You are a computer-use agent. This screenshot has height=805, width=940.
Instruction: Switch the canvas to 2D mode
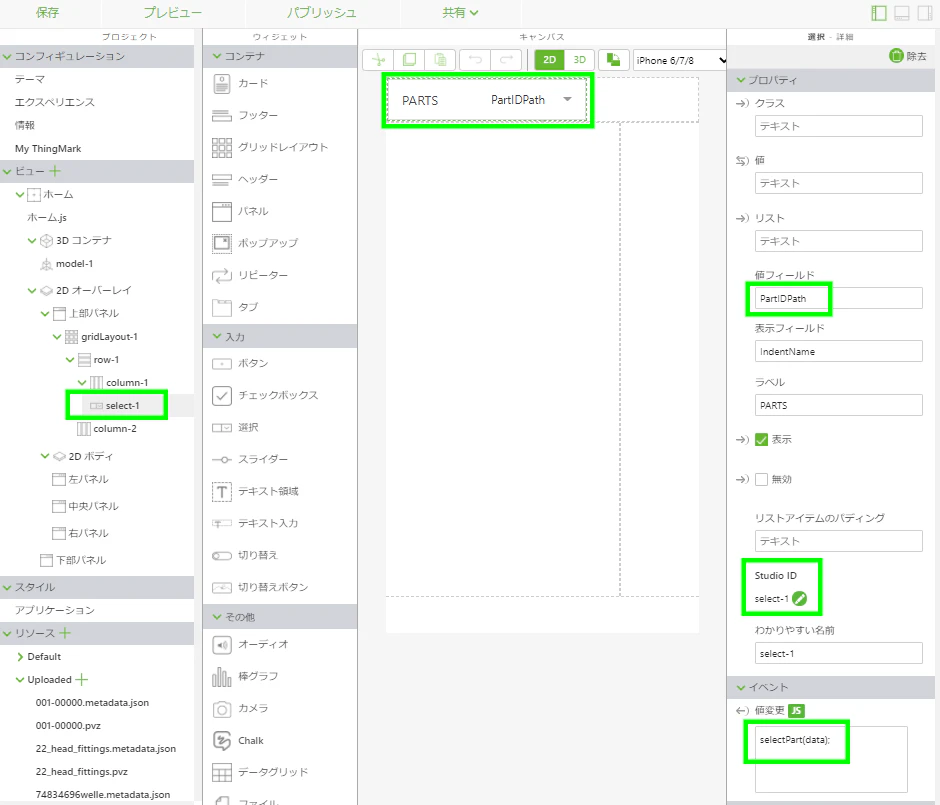(x=549, y=60)
